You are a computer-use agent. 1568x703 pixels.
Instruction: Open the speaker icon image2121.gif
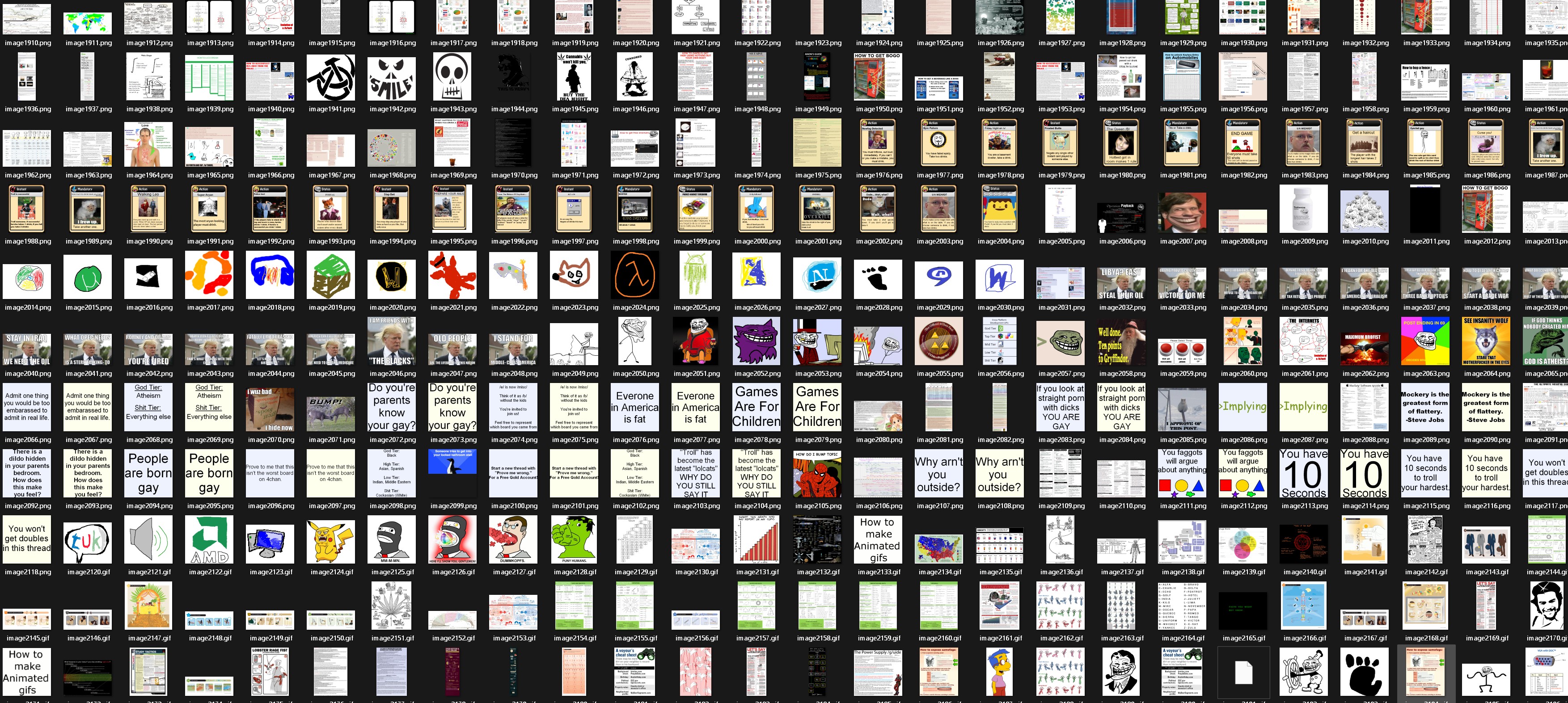[x=148, y=540]
